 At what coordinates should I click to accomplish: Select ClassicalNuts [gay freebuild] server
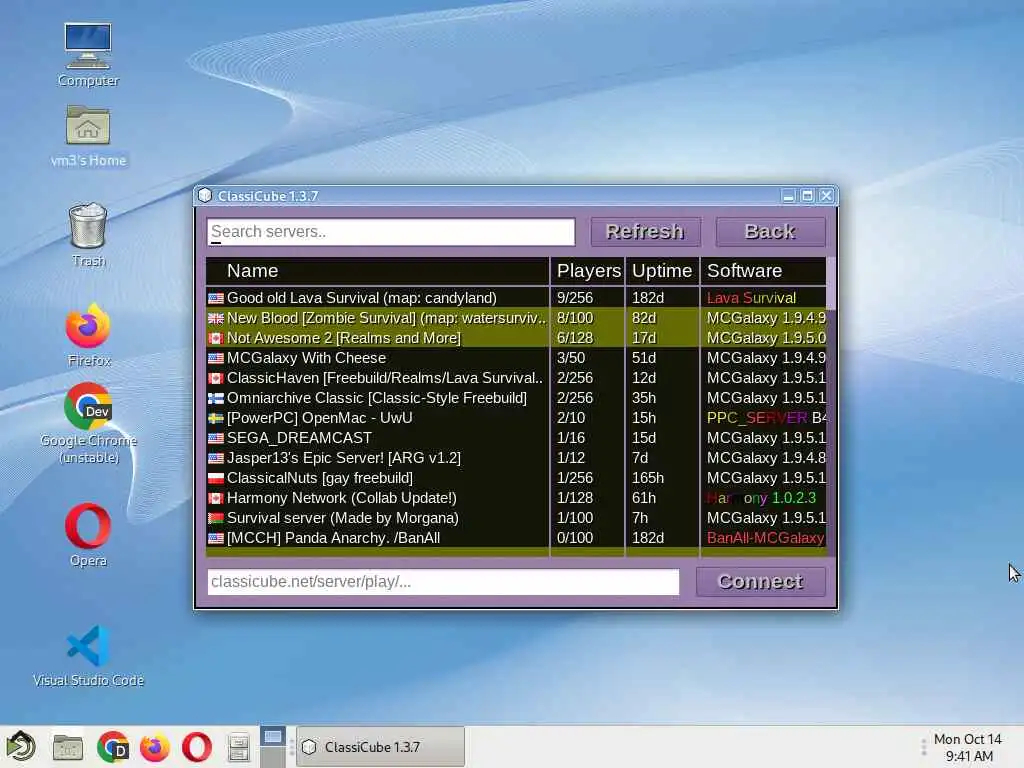[x=377, y=478]
